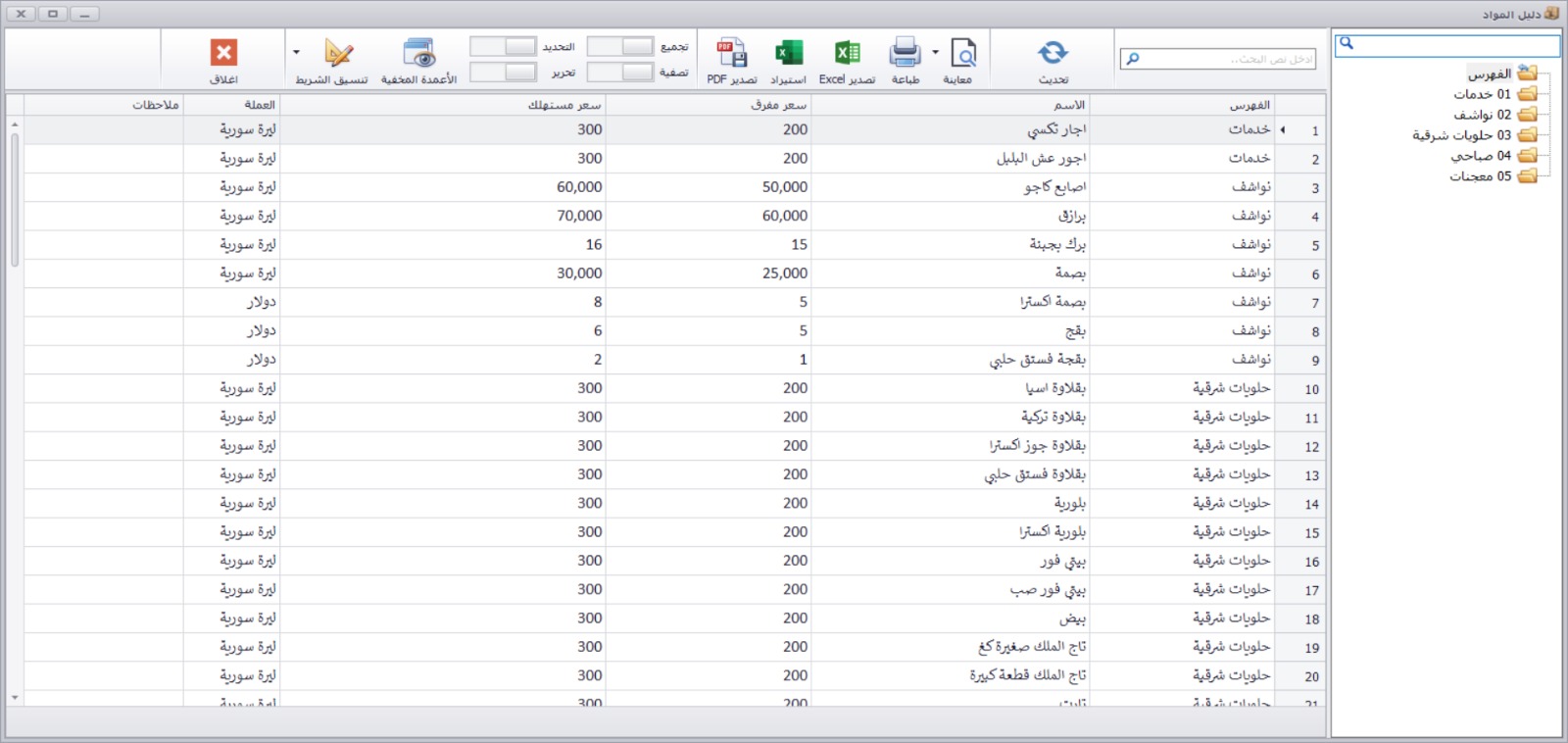Screen dimensions: 1568x743
Task: Select 03 حلويات شرقية folder in tree
Action: tap(1461, 135)
